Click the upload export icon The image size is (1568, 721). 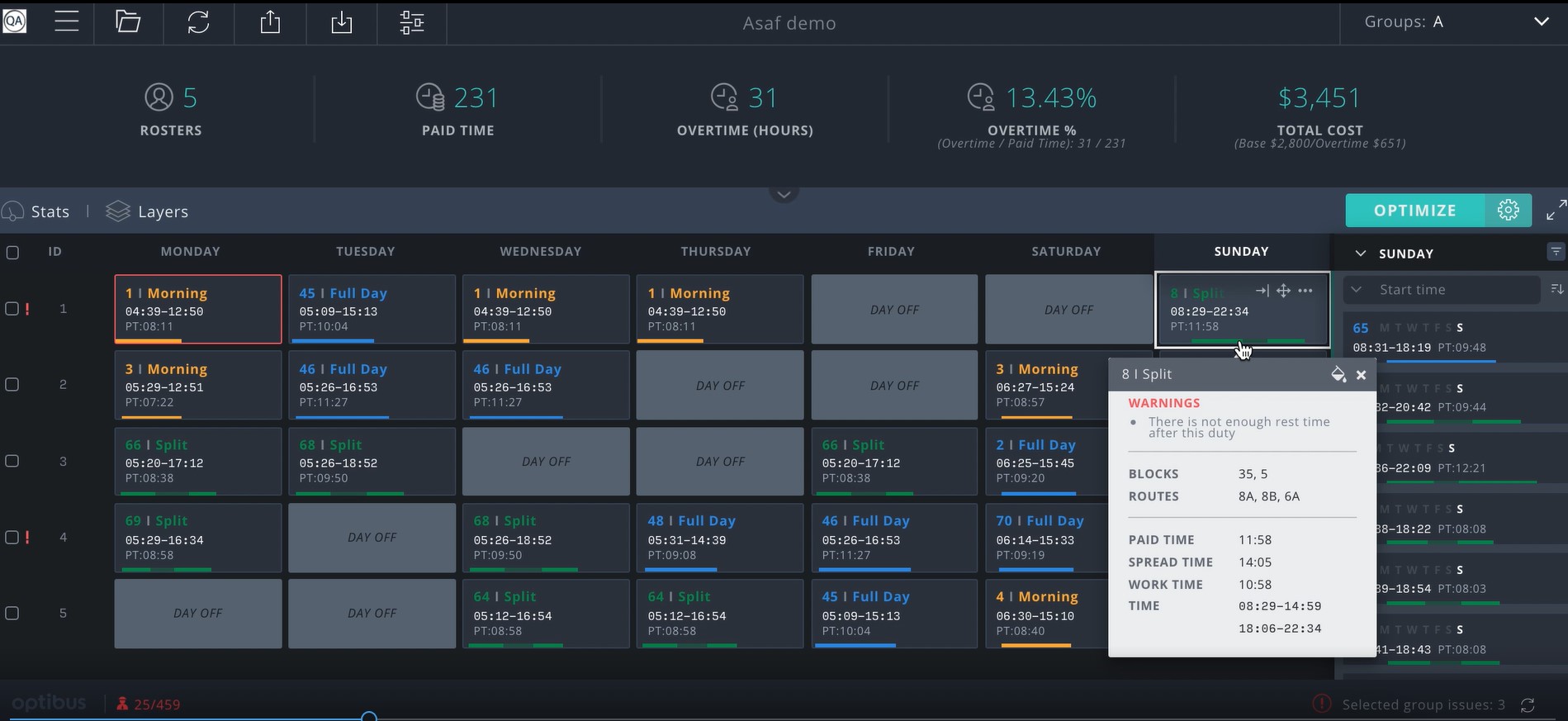[270, 21]
